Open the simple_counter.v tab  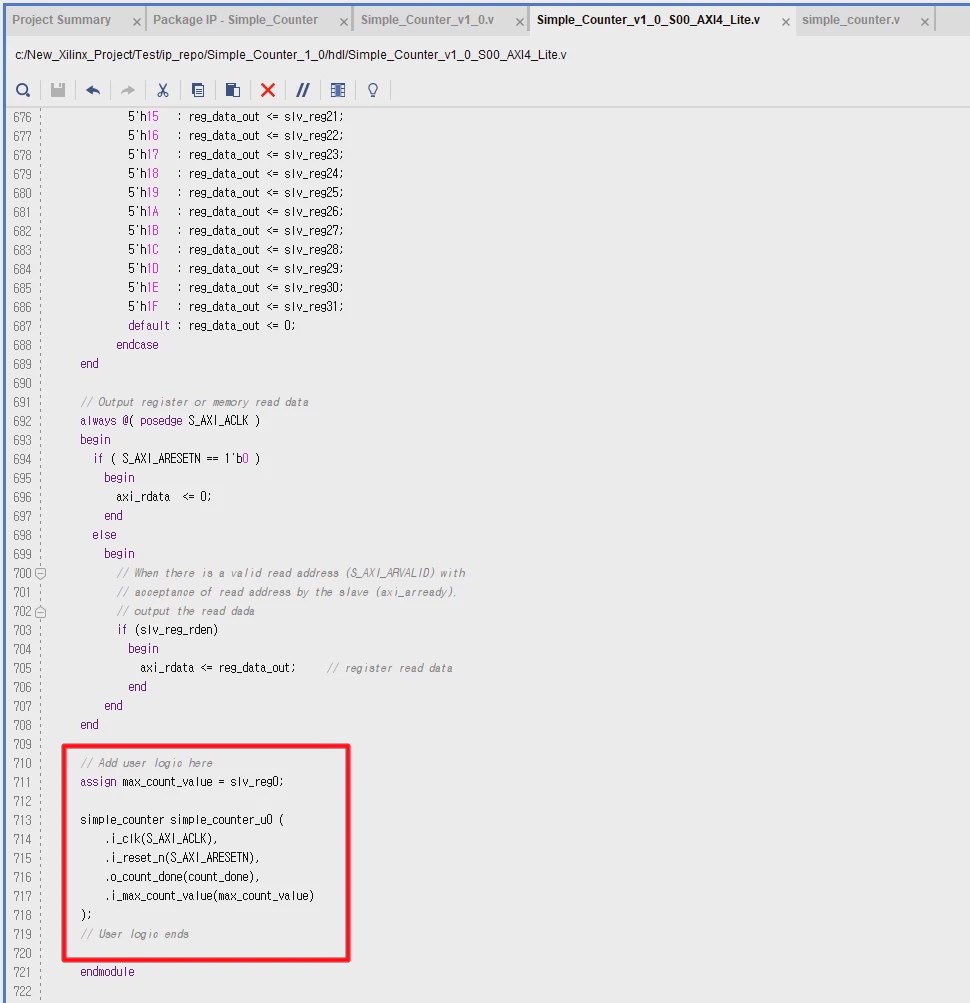pos(851,20)
